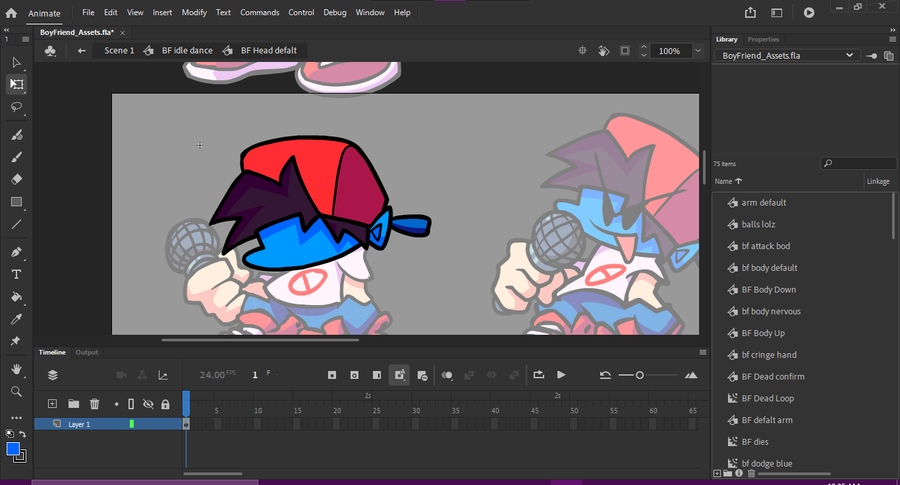Click the Test Movie play button
Viewport: 900px width, 485px height.
point(809,13)
